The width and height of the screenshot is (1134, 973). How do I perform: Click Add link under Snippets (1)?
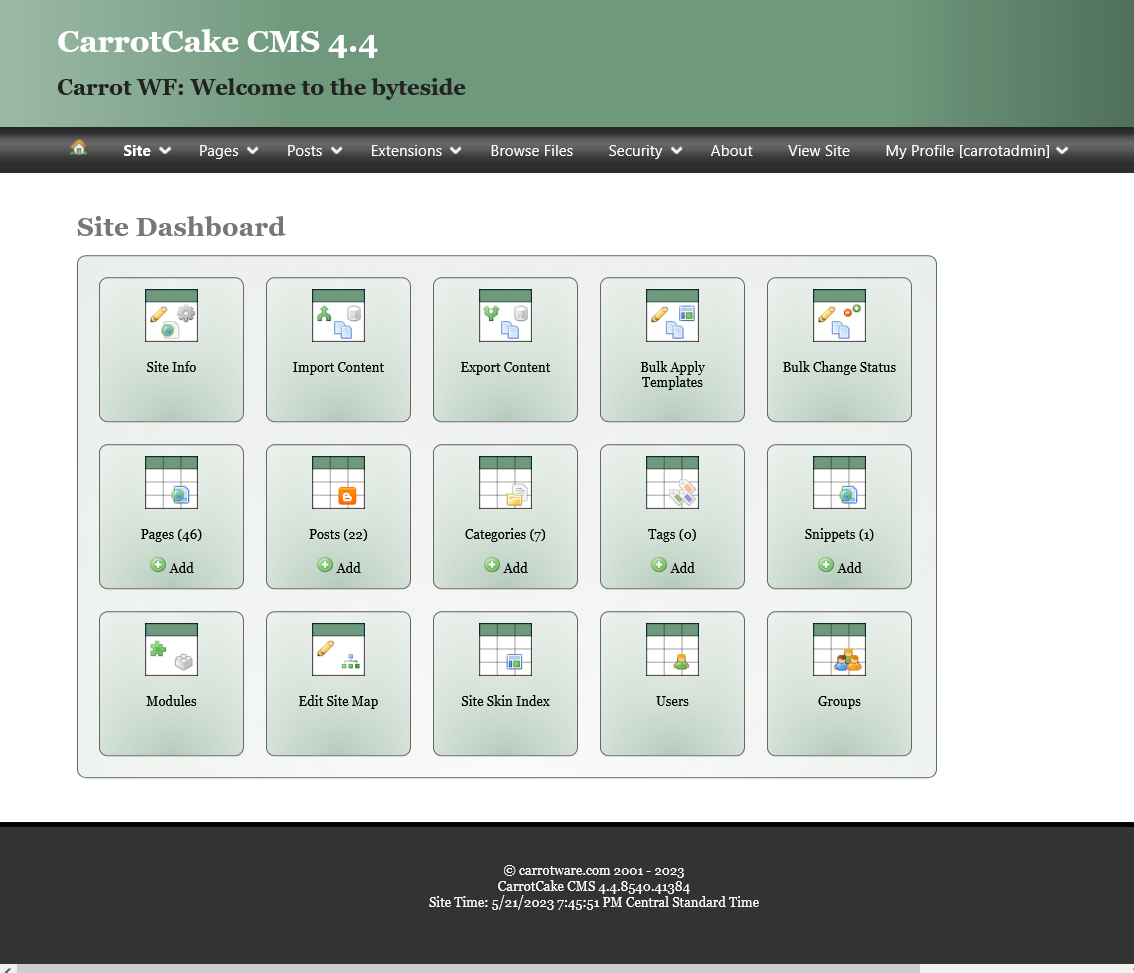[x=850, y=568]
